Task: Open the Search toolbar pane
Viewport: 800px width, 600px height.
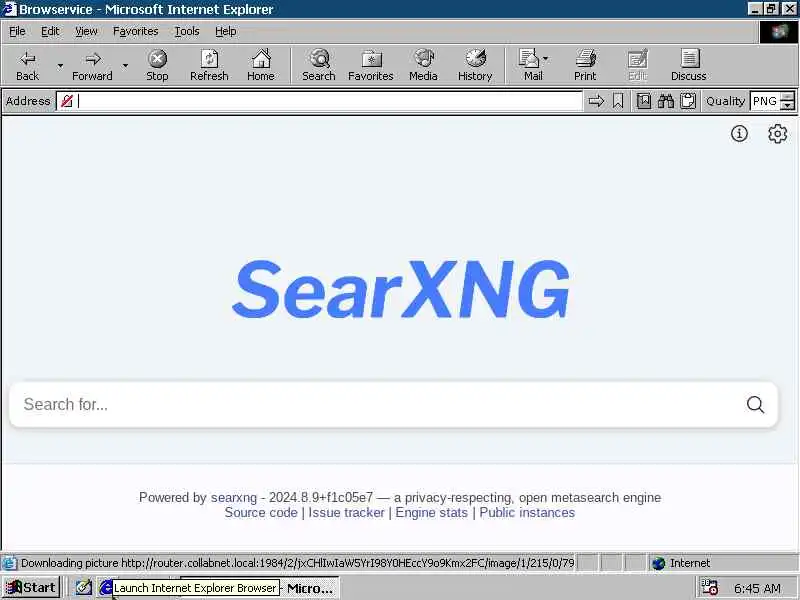Action: click(319, 65)
